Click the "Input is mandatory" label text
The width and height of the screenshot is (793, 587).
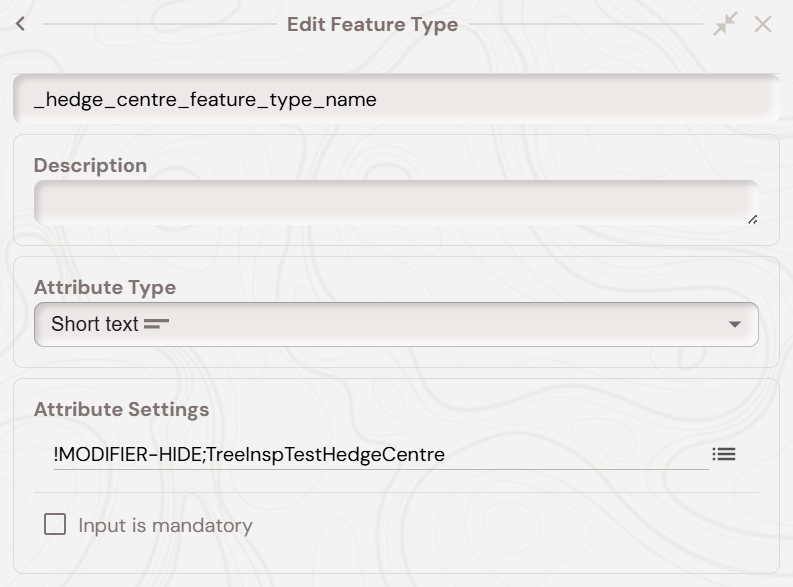tap(165, 525)
